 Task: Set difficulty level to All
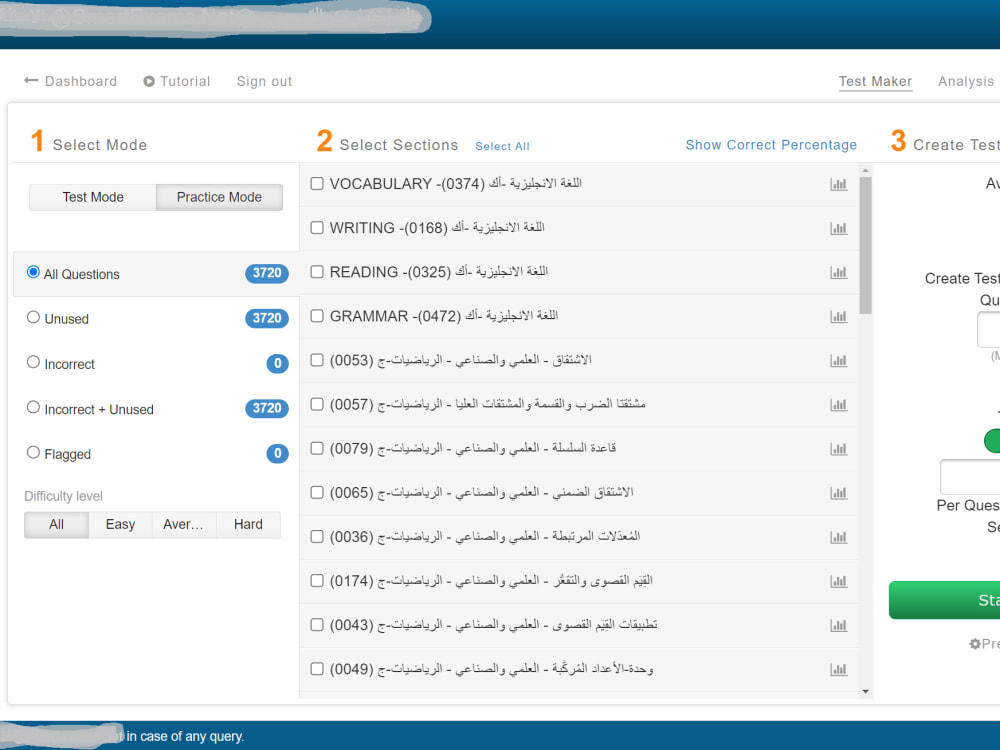[56, 524]
